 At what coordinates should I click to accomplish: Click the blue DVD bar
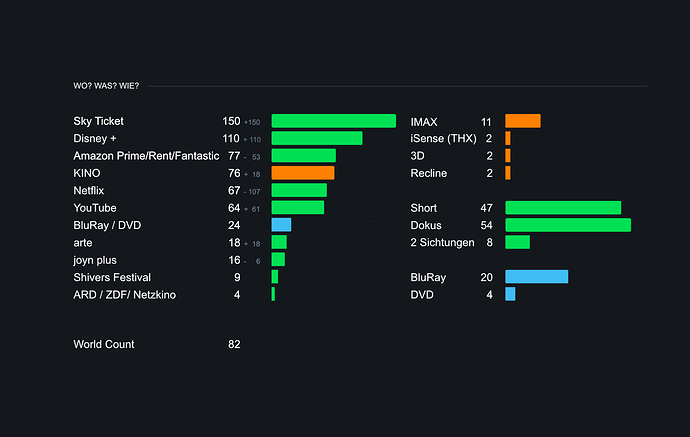[510, 294]
